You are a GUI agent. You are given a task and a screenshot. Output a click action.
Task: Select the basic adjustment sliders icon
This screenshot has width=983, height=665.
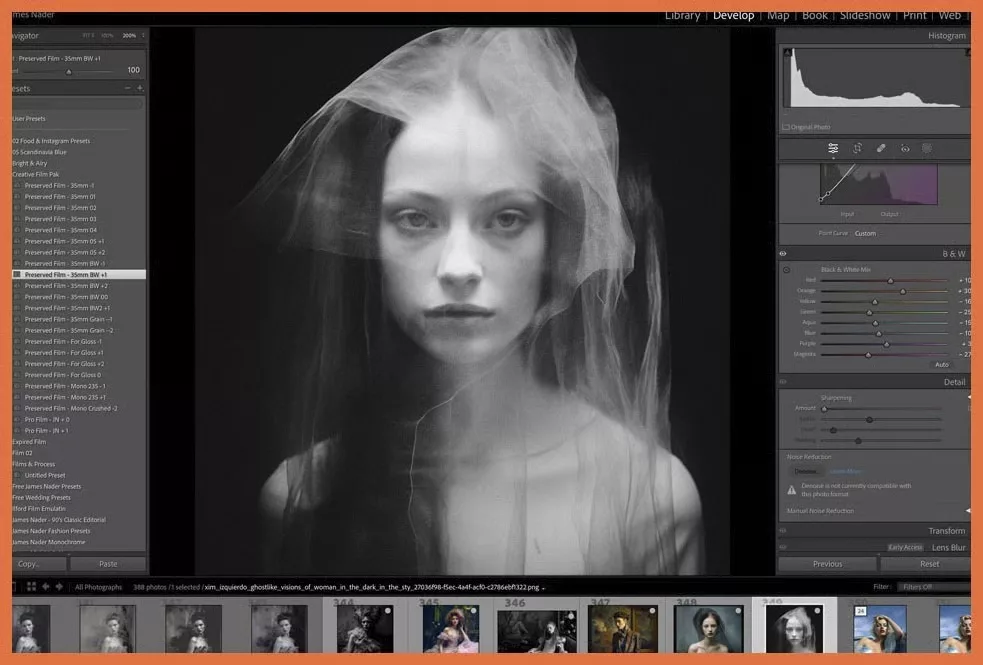pyautogui.click(x=832, y=148)
